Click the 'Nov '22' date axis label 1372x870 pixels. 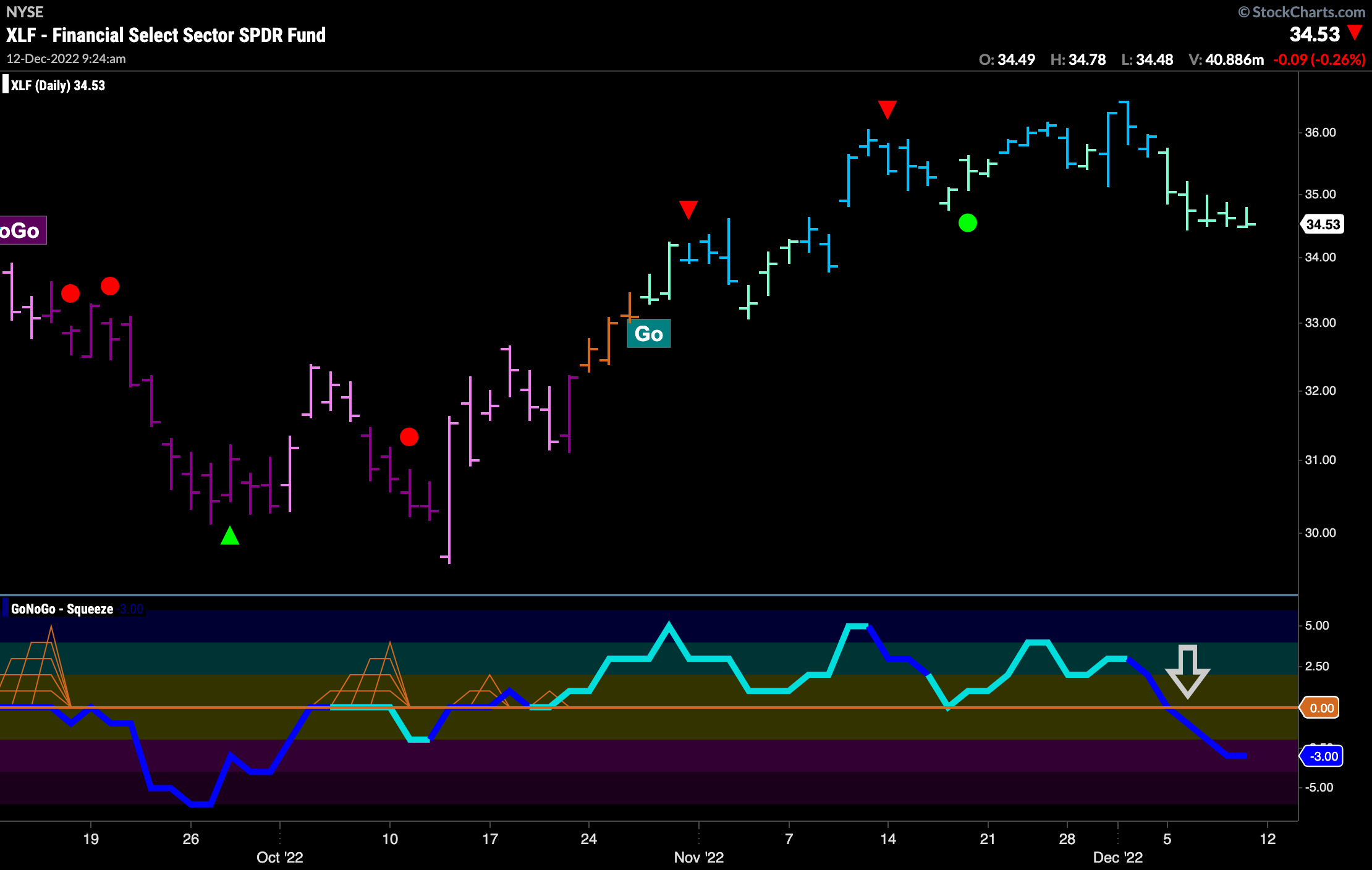pyautogui.click(x=699, y=857)
